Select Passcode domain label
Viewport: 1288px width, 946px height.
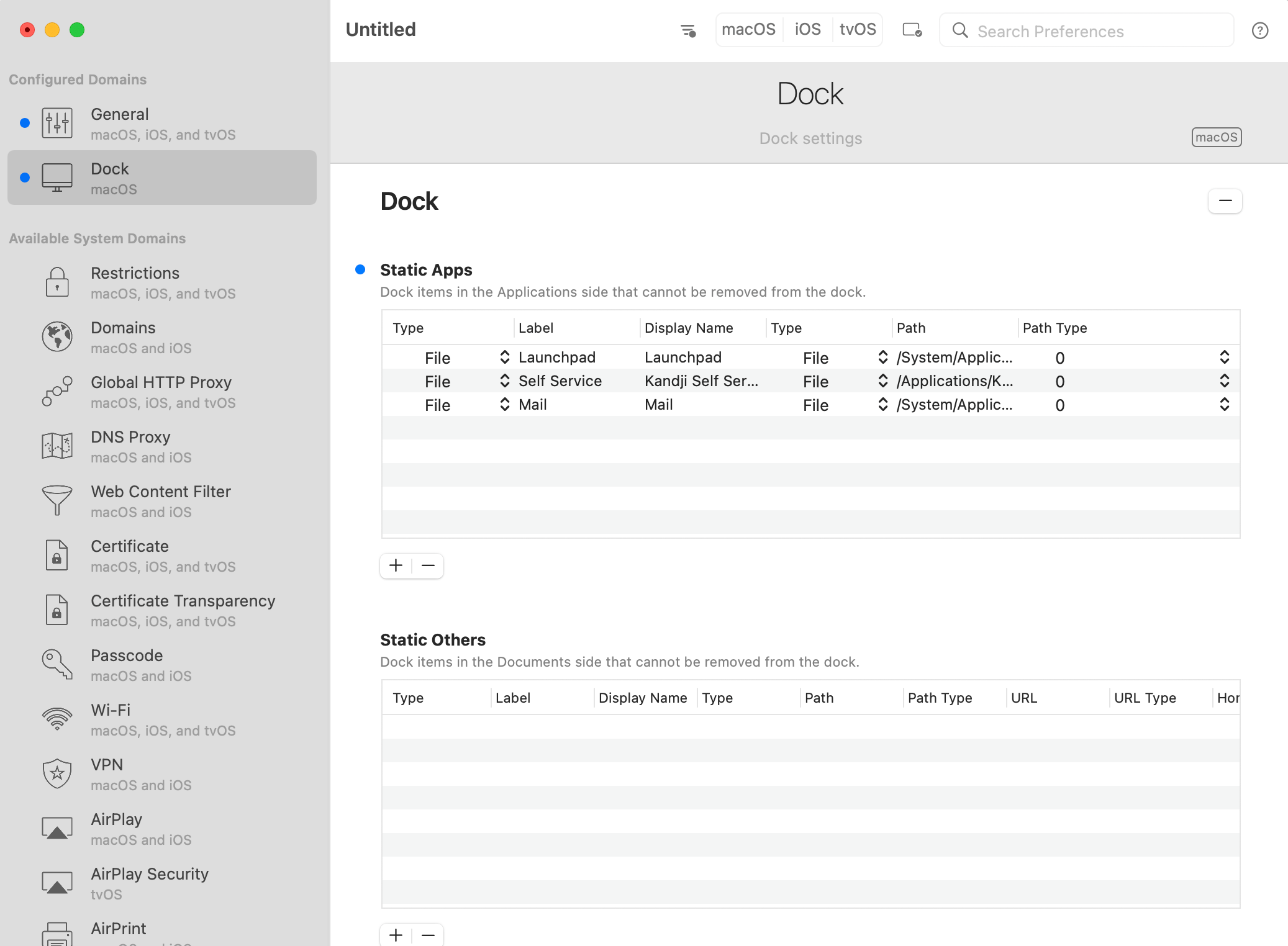pos(127,655)
